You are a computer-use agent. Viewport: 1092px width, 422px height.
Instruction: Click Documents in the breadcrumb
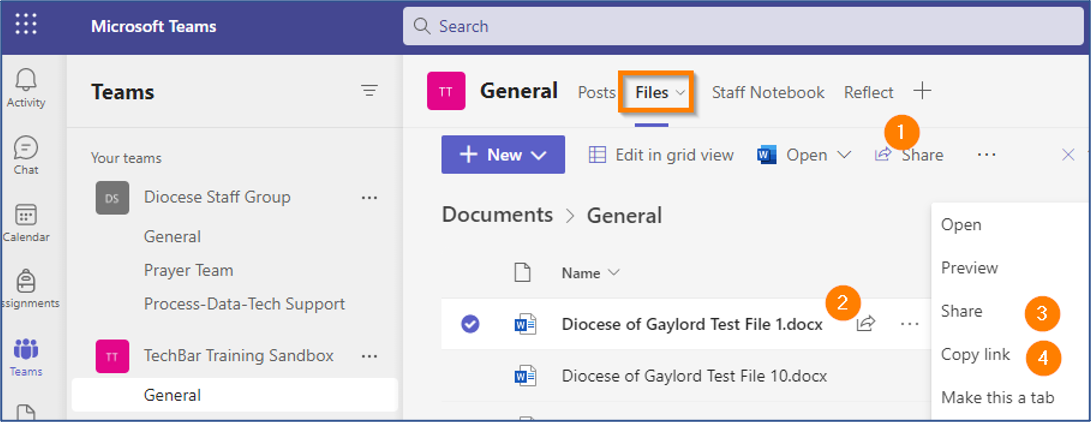point(497,214)
